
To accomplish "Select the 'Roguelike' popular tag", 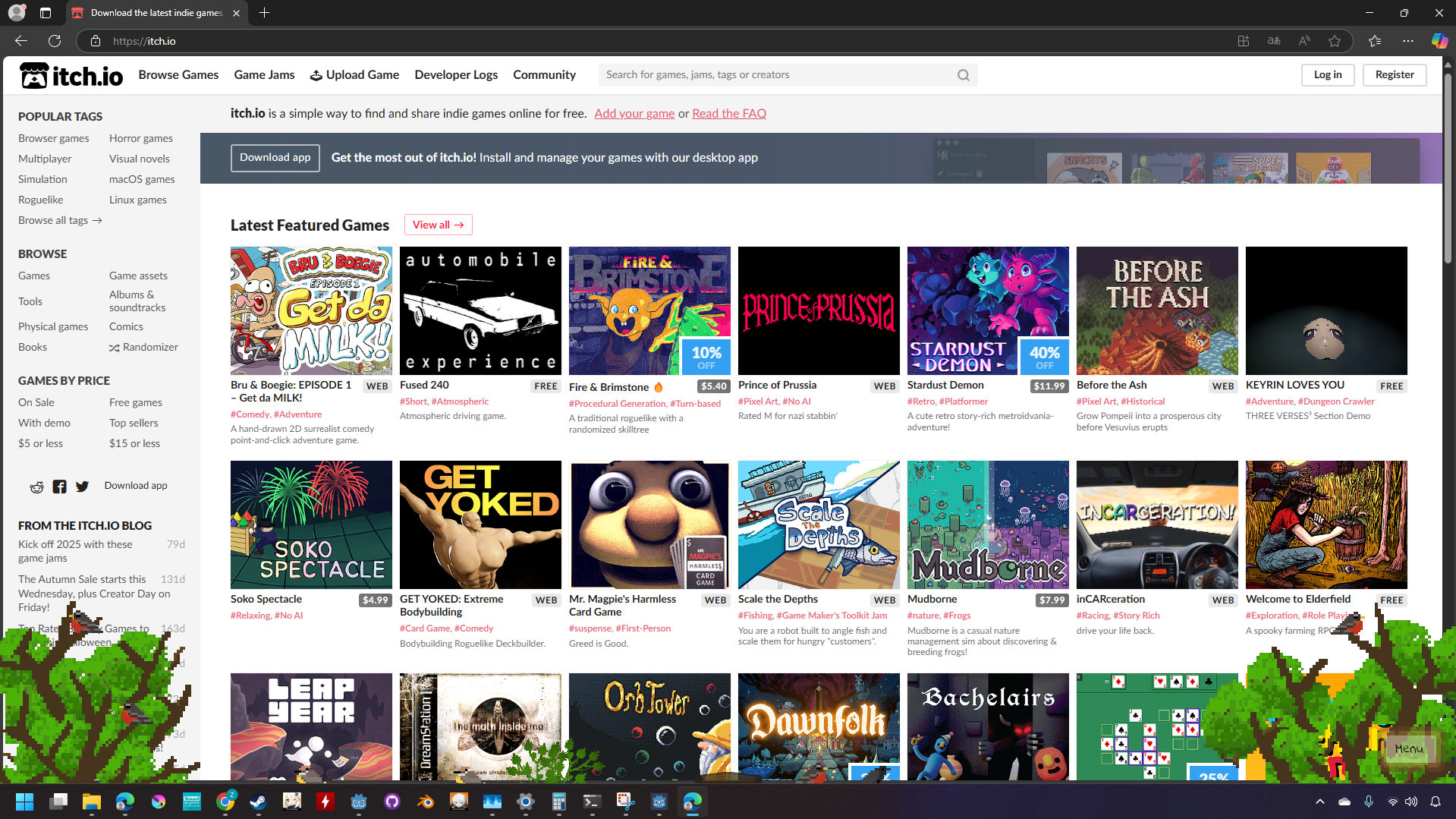I will [41, 200].
